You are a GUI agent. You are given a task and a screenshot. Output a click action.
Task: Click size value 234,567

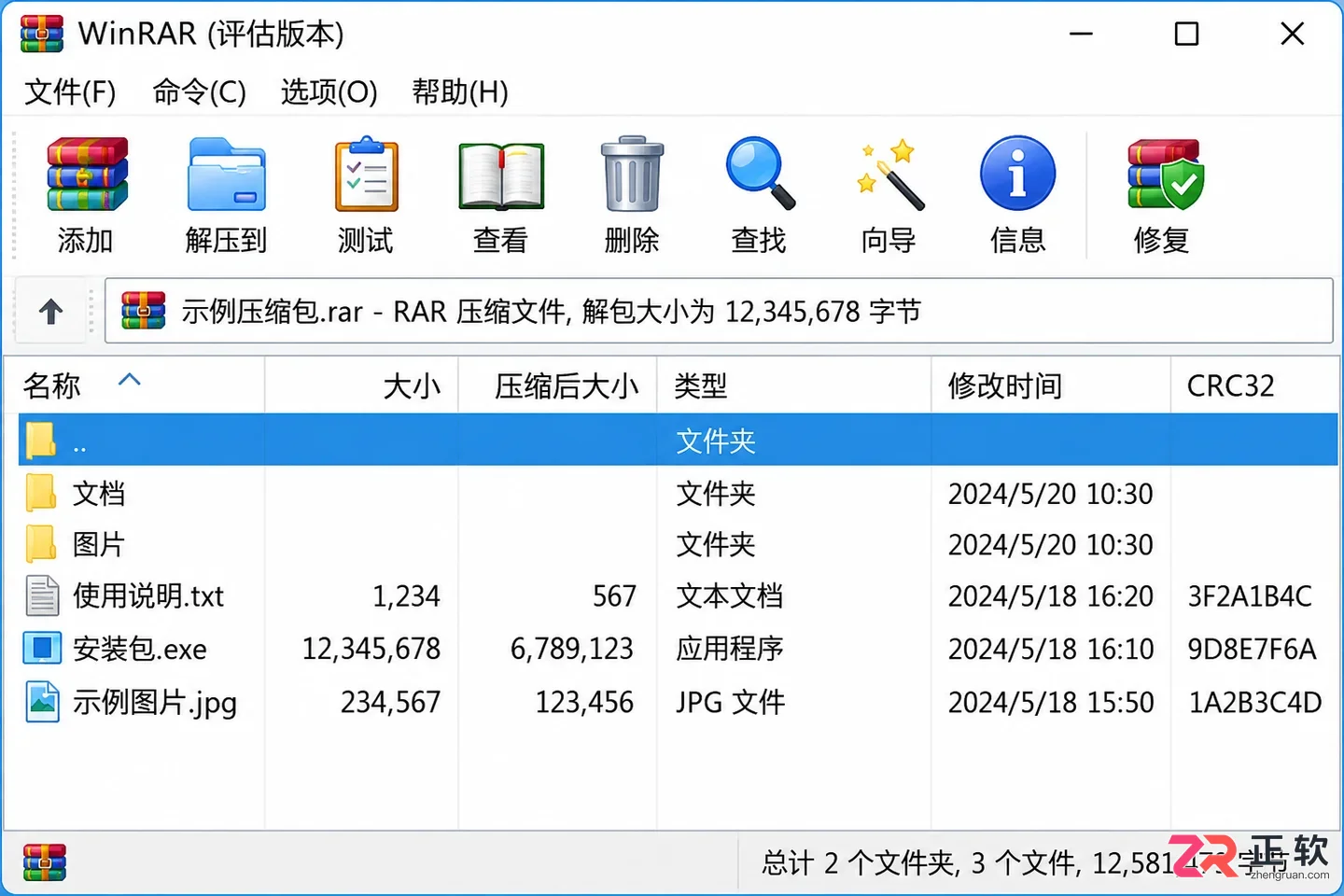(390, 702)
